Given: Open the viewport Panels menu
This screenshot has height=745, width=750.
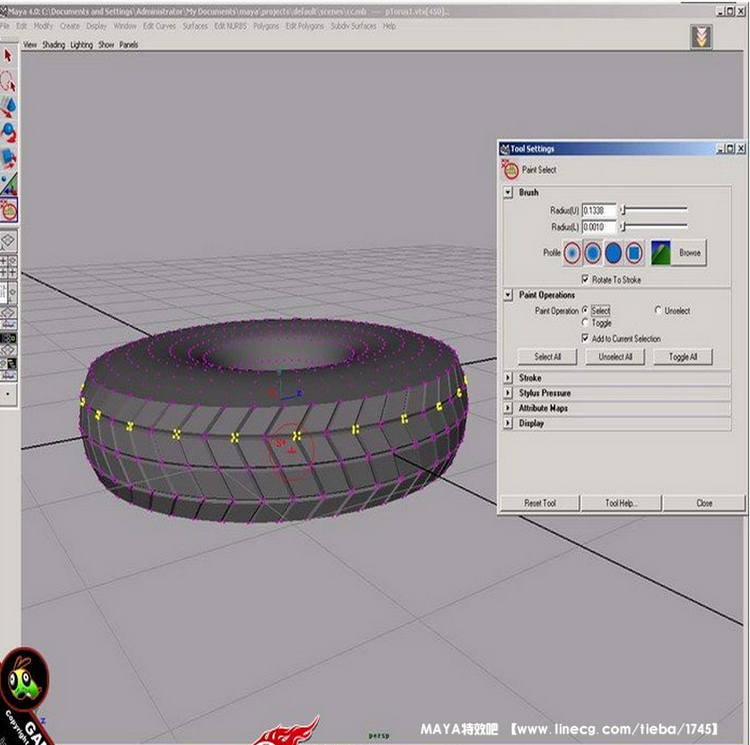Looking at the screenshot, I should point(129,44).
